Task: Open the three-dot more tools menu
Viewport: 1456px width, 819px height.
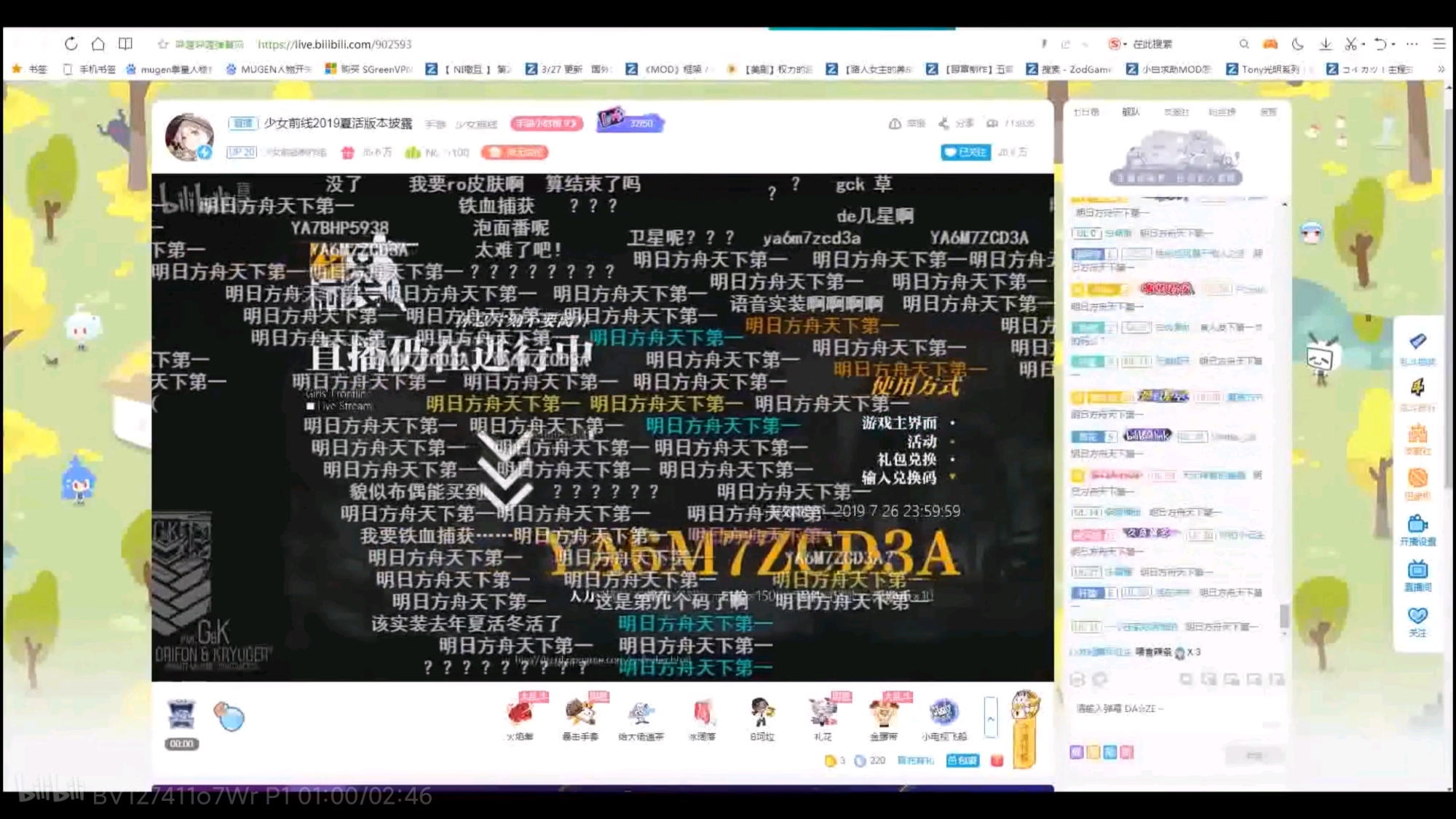Action: (x=1412, y=44)
